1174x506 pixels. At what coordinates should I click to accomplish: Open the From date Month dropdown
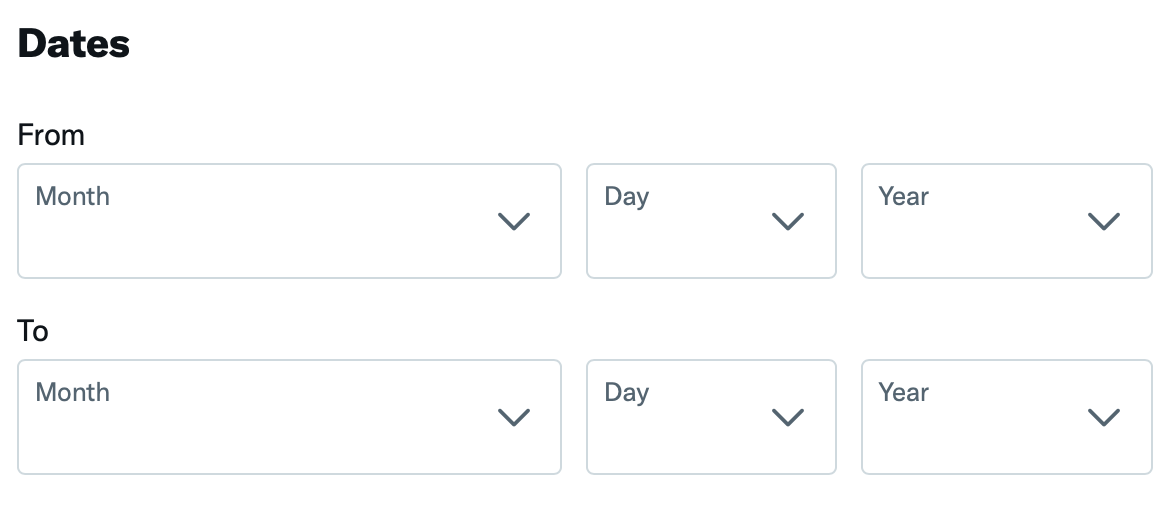coord(289,221)
